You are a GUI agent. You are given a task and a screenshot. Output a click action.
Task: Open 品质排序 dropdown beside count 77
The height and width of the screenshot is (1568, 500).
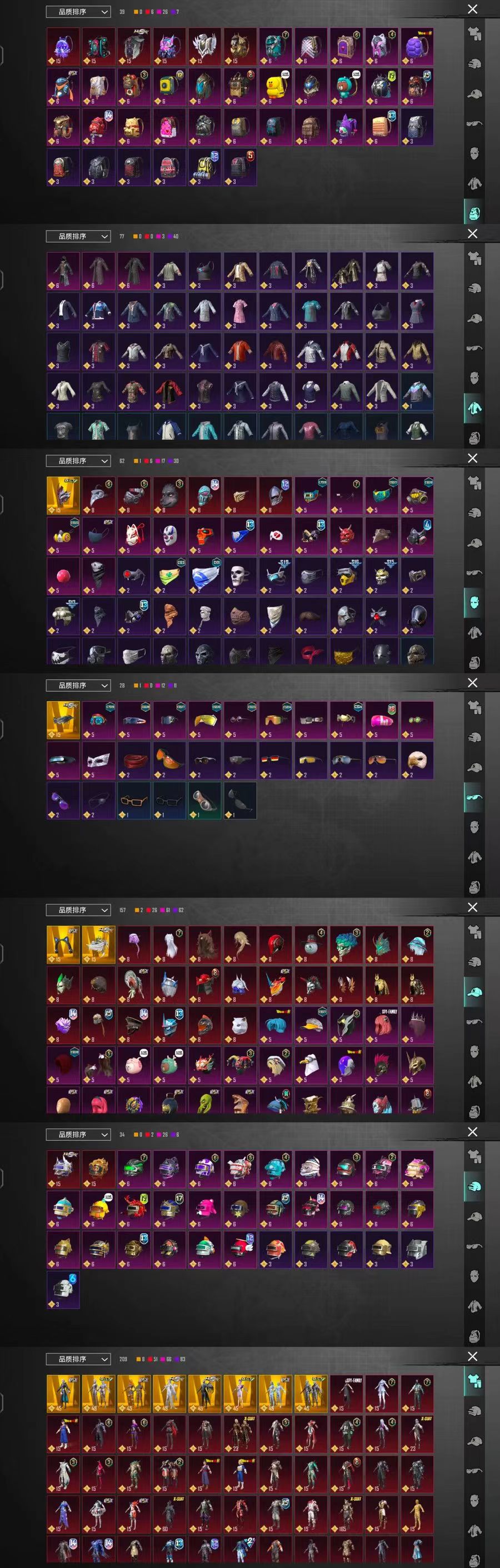[78, 236]
